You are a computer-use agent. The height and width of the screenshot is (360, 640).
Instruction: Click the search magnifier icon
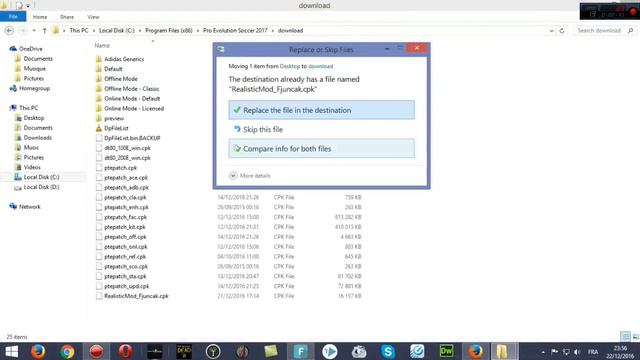[630, 31]
